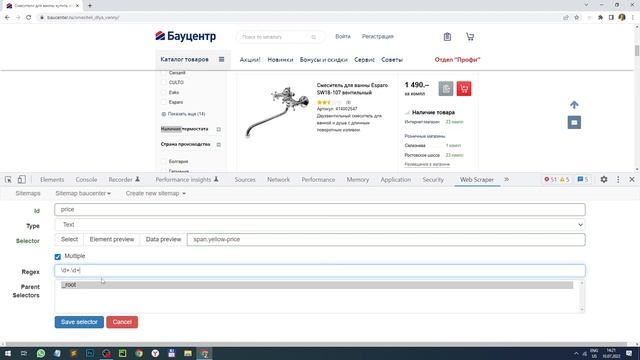Check the Eska brand filter checkbox
Image resolution: width=640 pixels, height=360 pixels.
pos(164,93)
